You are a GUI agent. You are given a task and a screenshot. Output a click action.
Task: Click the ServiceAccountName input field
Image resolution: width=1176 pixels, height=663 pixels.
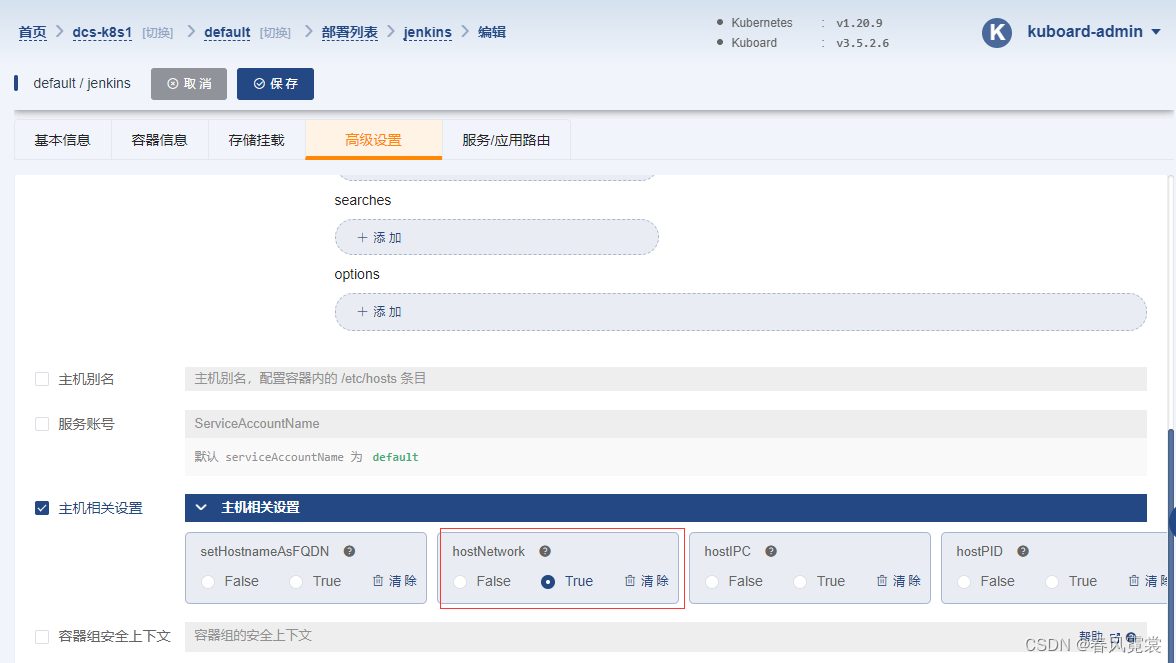(x=665, y=424)
